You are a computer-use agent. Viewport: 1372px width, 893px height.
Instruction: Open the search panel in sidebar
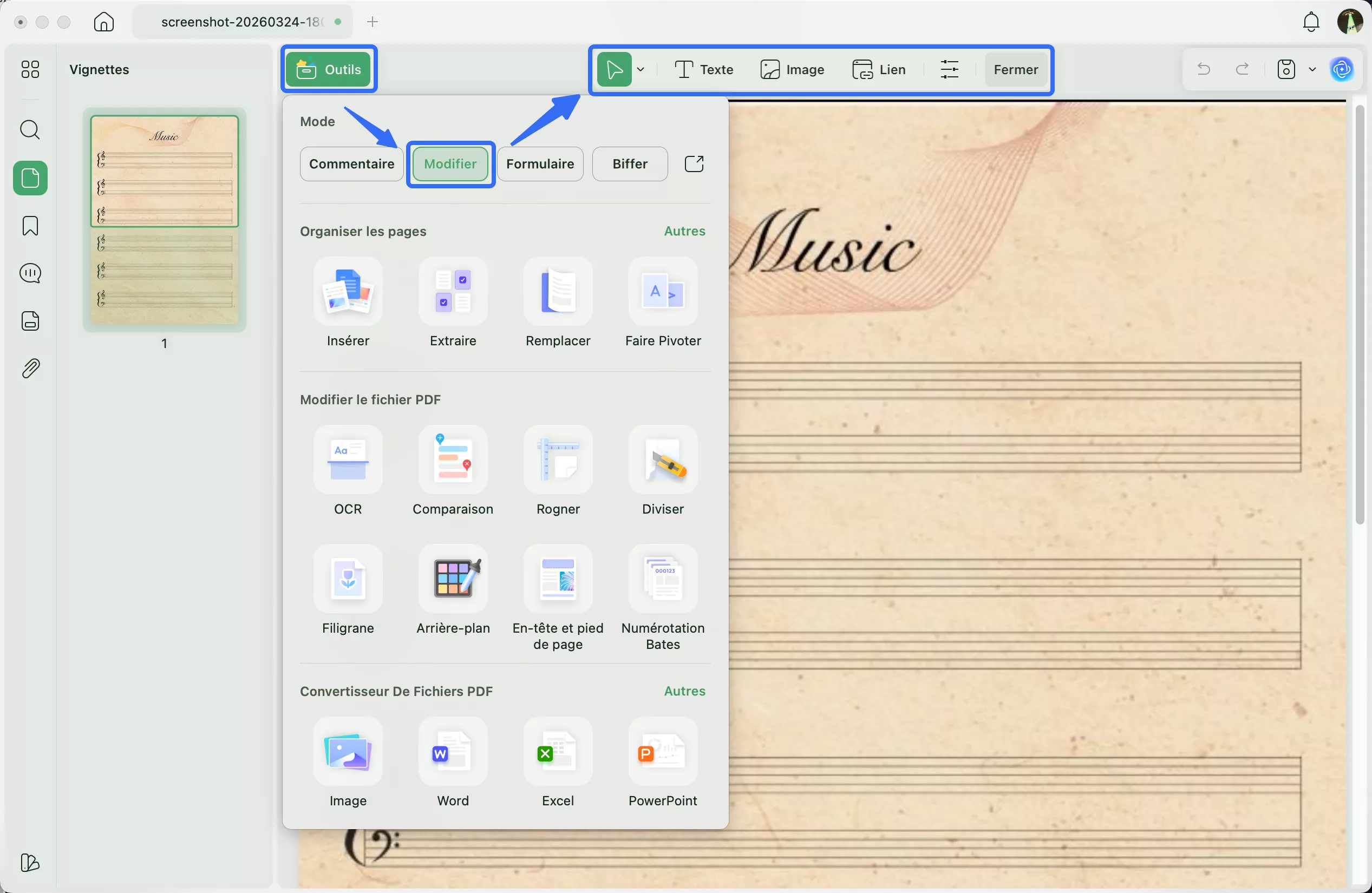point(30,130)
